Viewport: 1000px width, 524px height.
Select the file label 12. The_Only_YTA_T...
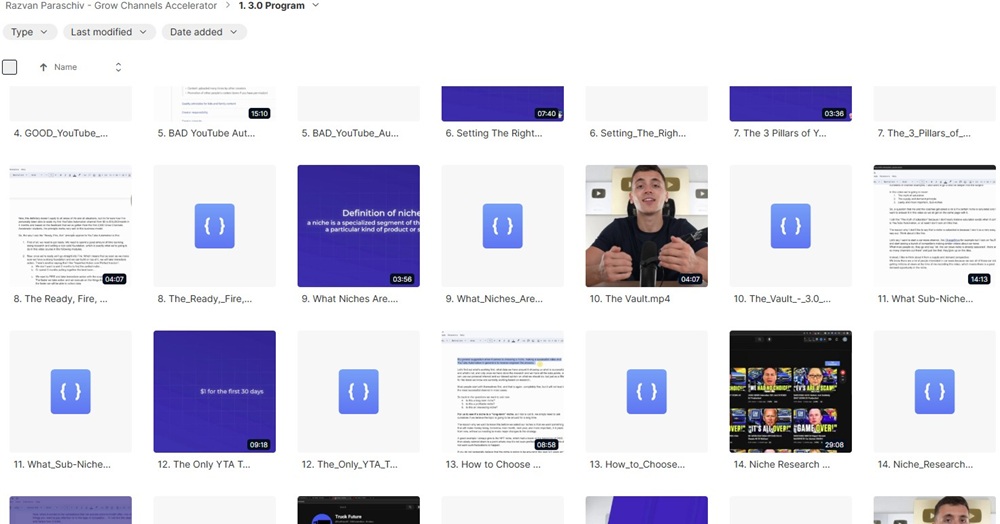(349, 465)
